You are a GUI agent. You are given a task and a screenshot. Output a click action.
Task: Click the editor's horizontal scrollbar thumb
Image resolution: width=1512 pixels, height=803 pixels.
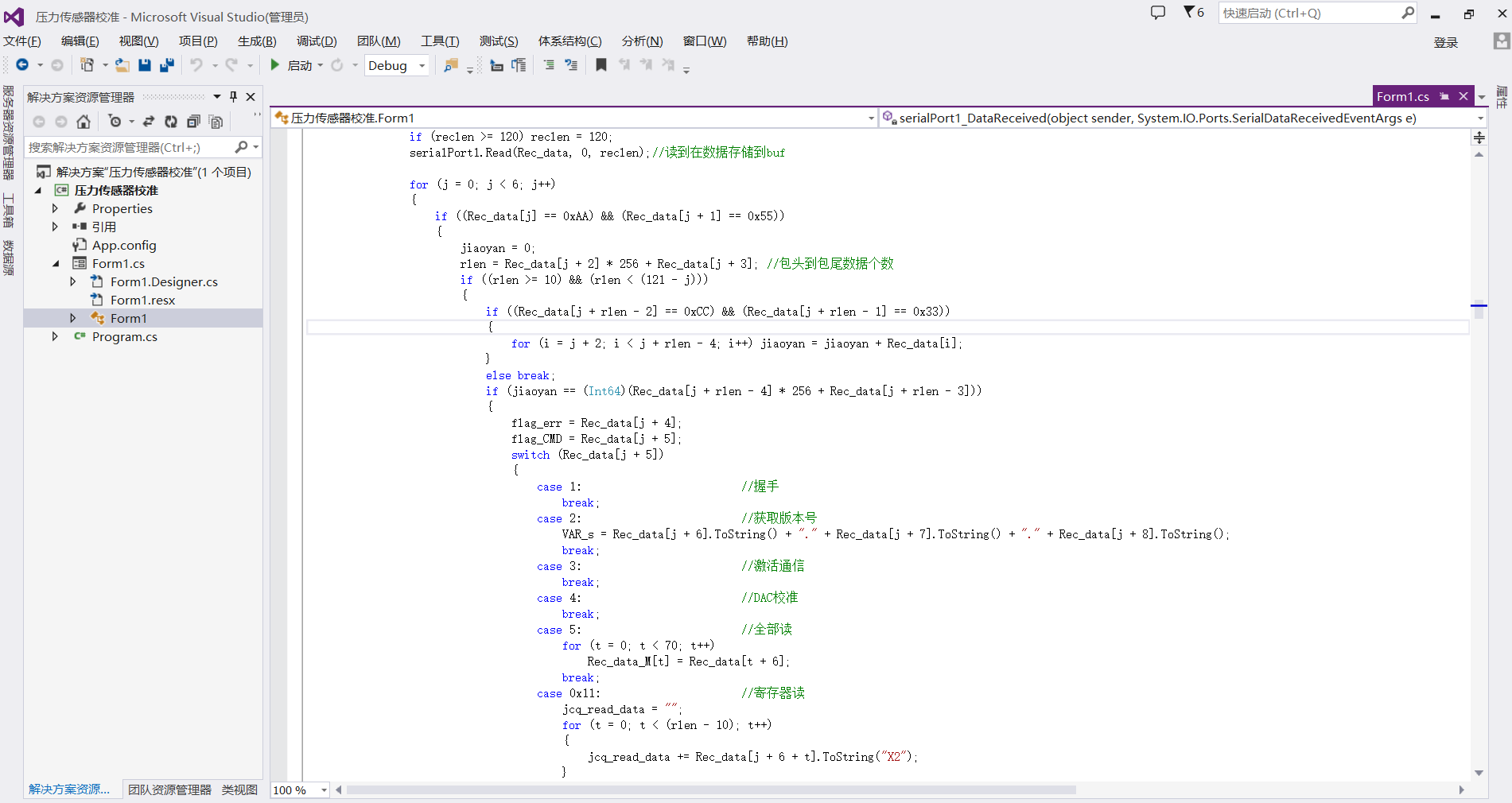(711, 790)
